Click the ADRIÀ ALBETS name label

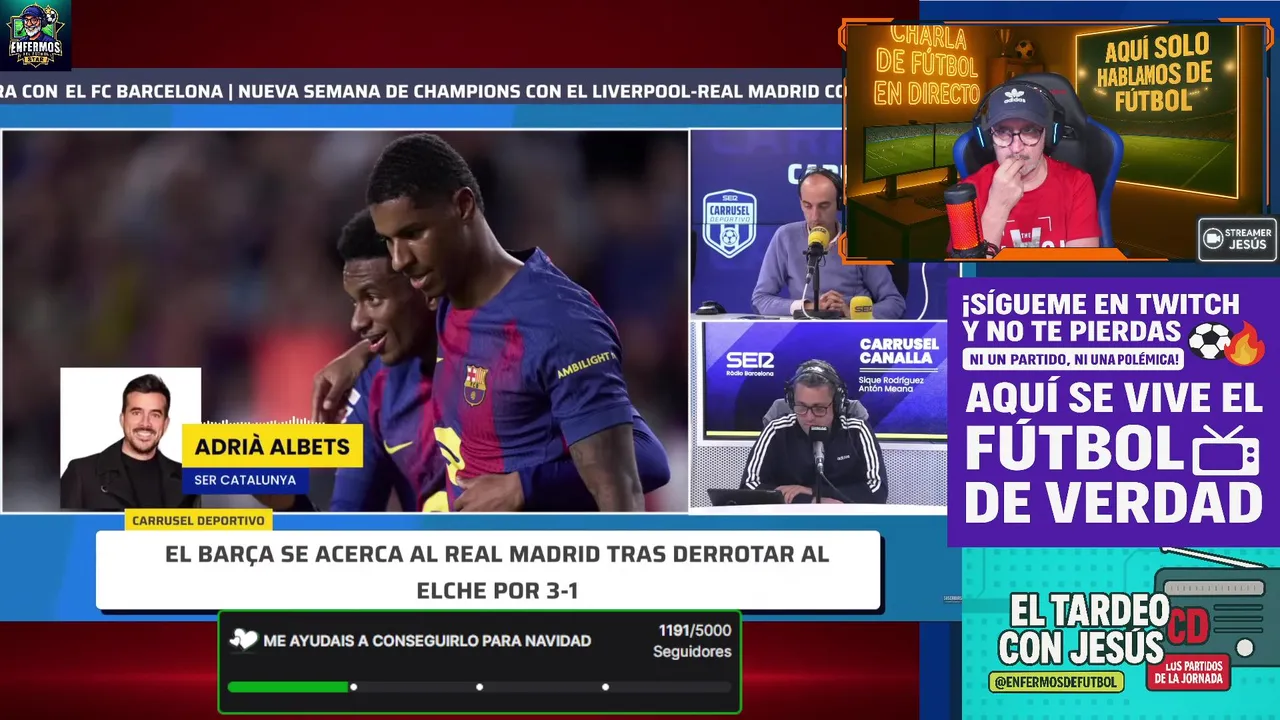point(272,446)
